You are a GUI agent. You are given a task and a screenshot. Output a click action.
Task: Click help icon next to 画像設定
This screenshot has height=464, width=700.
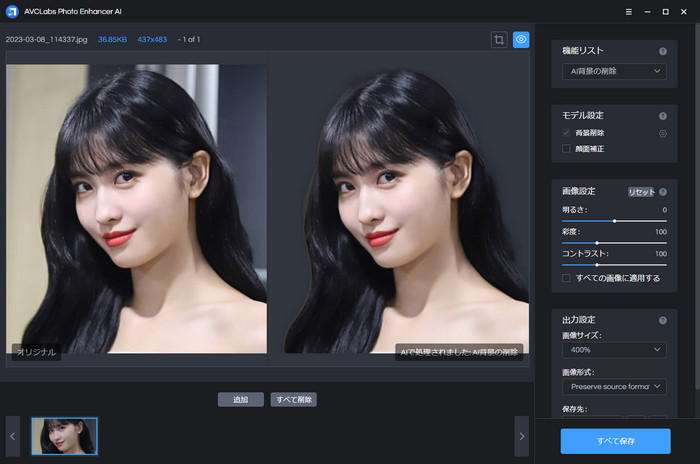pyautogui.click(x=662, y=192)
